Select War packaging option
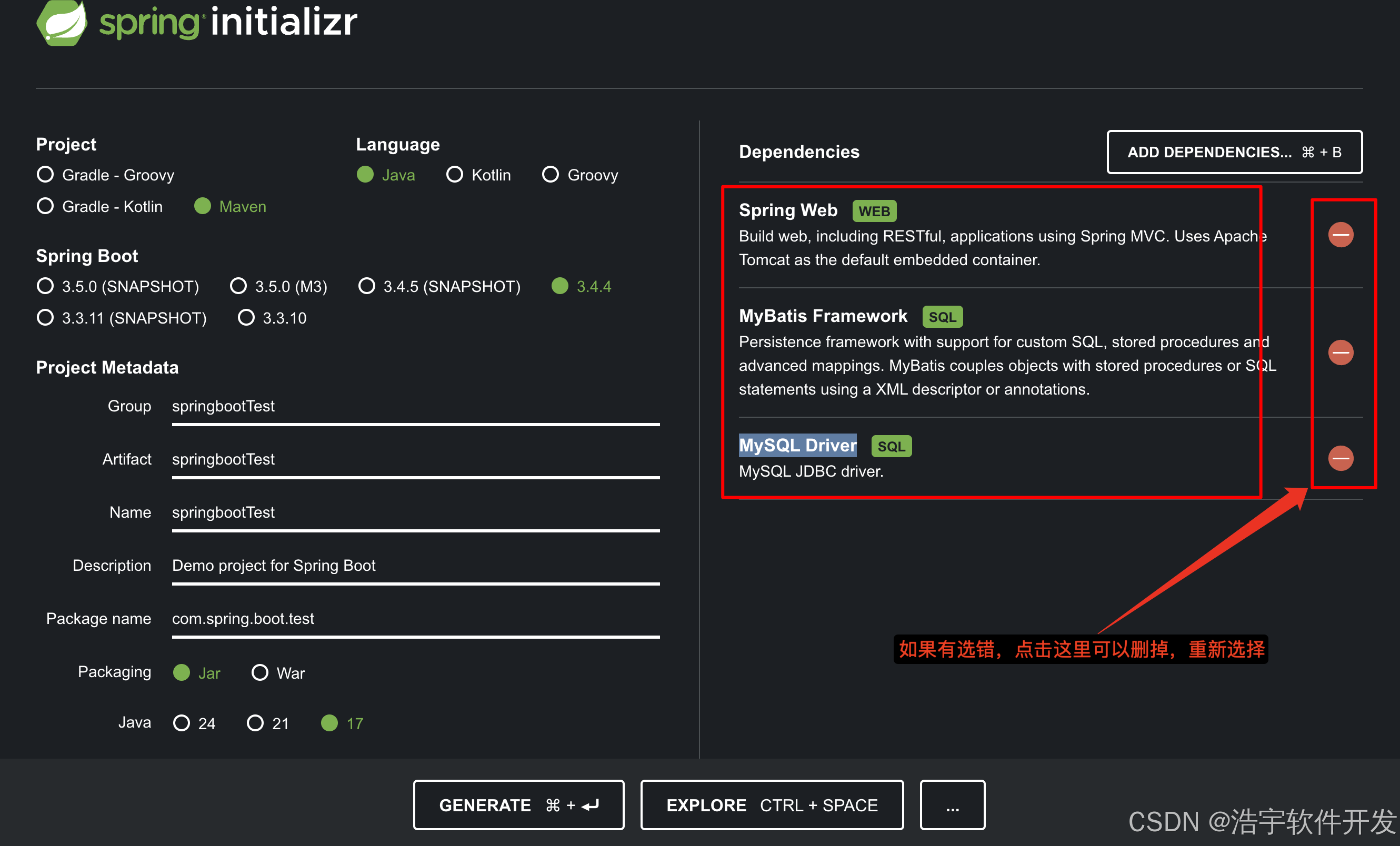 [259, 673]
